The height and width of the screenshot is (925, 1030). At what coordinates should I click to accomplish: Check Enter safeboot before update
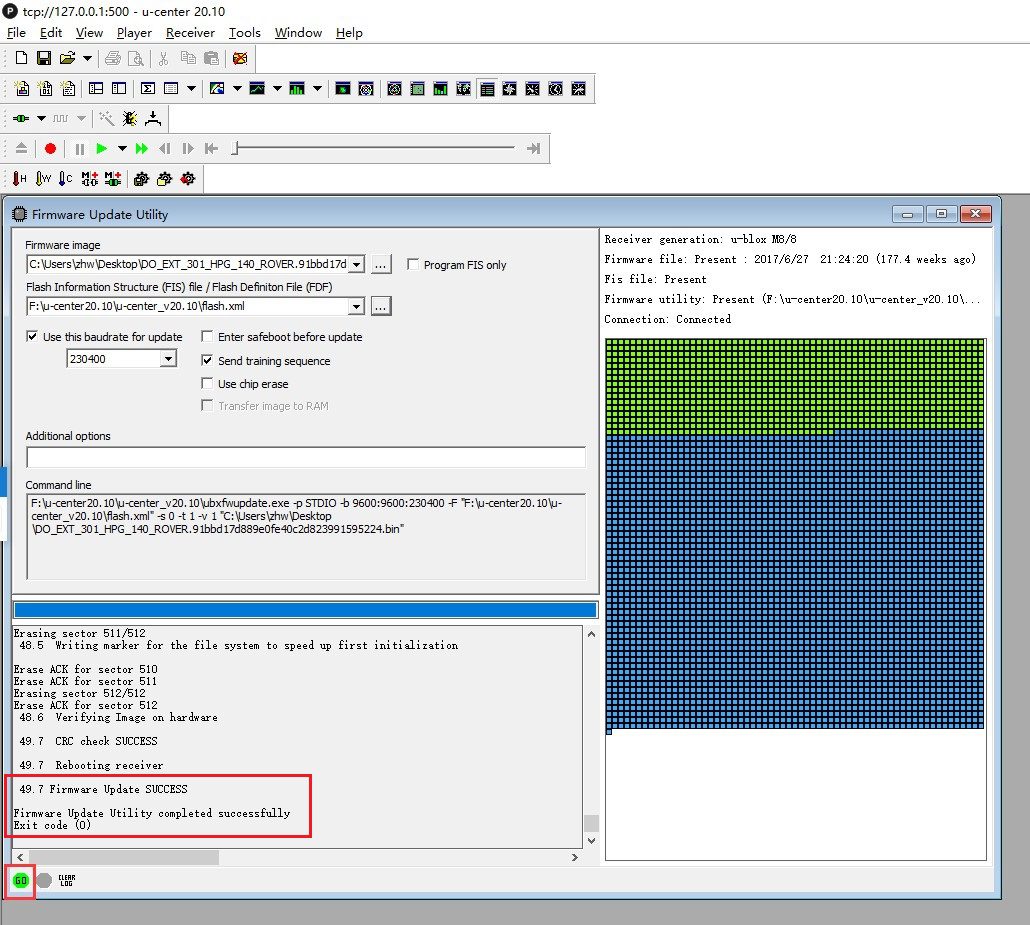pos(207,336)
